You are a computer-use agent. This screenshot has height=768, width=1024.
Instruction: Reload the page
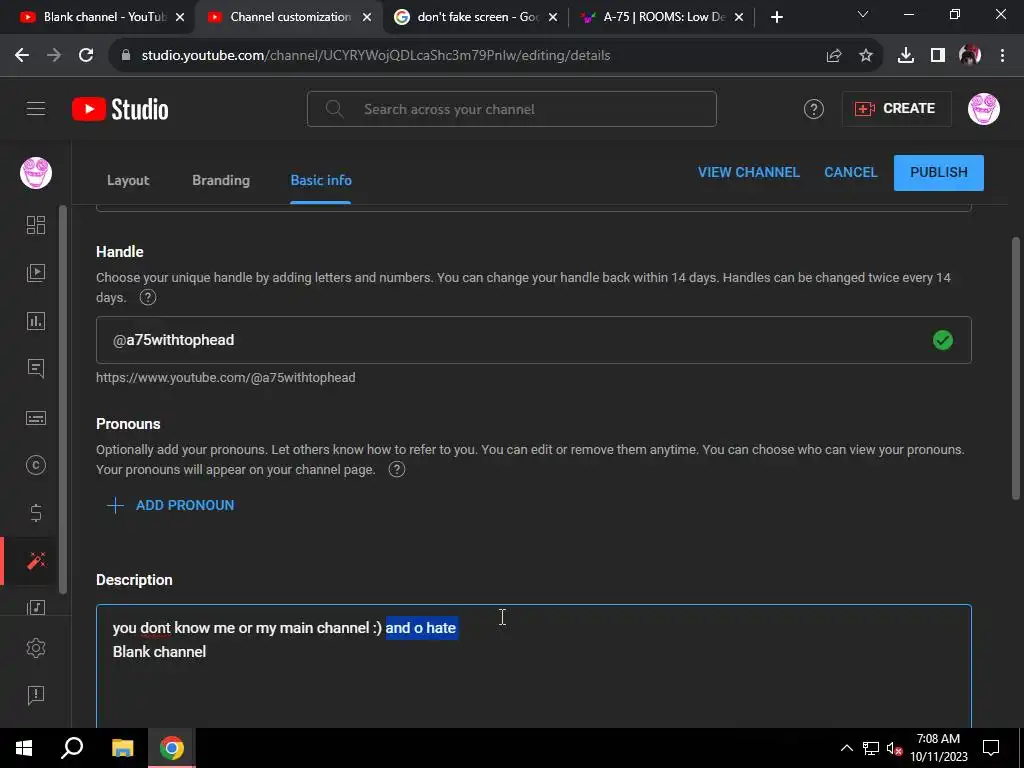tap(86, 56)
